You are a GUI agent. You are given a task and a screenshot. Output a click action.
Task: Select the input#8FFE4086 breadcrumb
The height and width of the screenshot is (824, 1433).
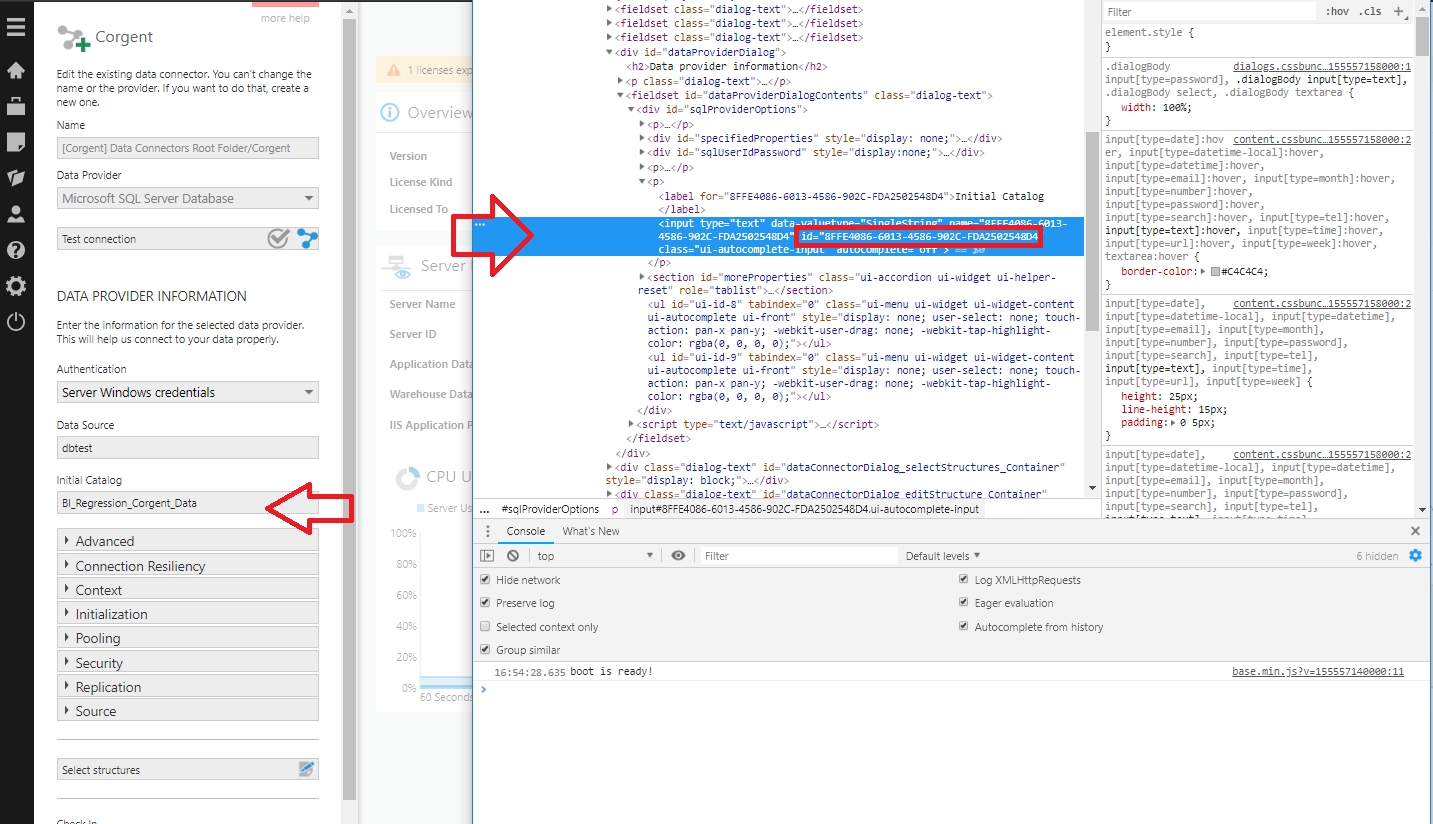click(804, 509)
